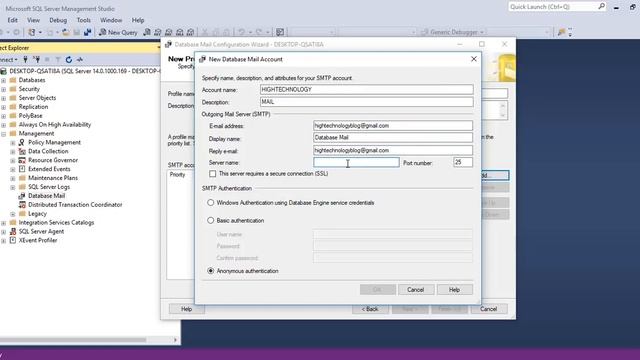640x360 pixels.
Task: Expand the SQL Server Logs node
Action: pos(13,187)
